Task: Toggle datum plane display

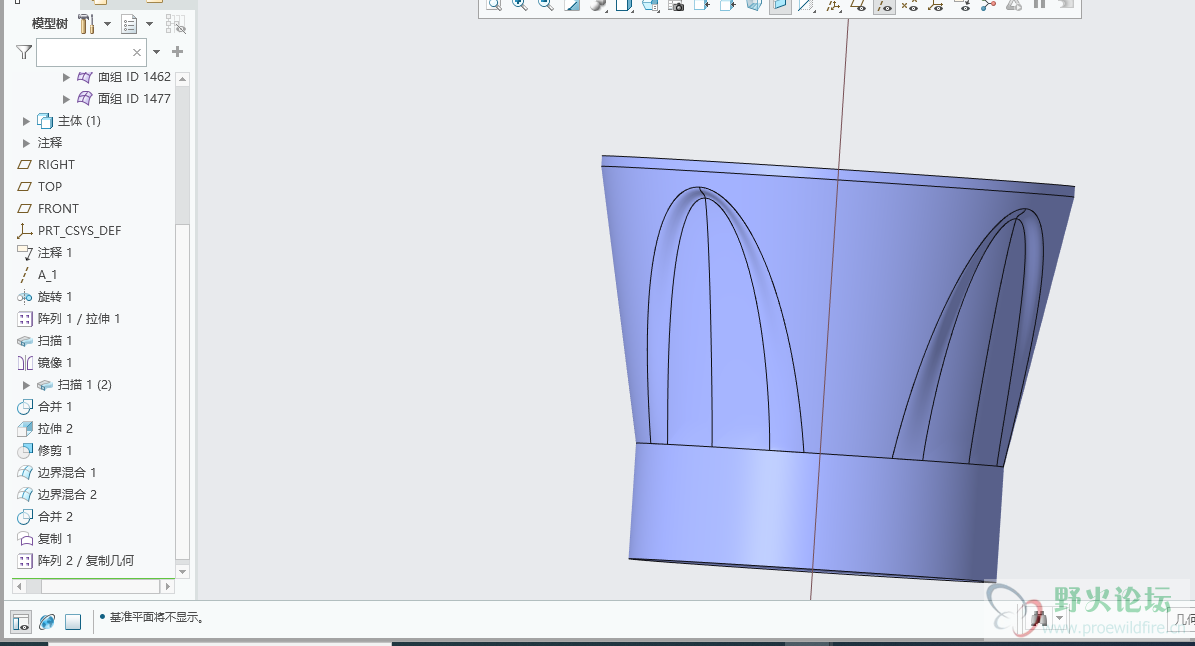Action: 857,5
